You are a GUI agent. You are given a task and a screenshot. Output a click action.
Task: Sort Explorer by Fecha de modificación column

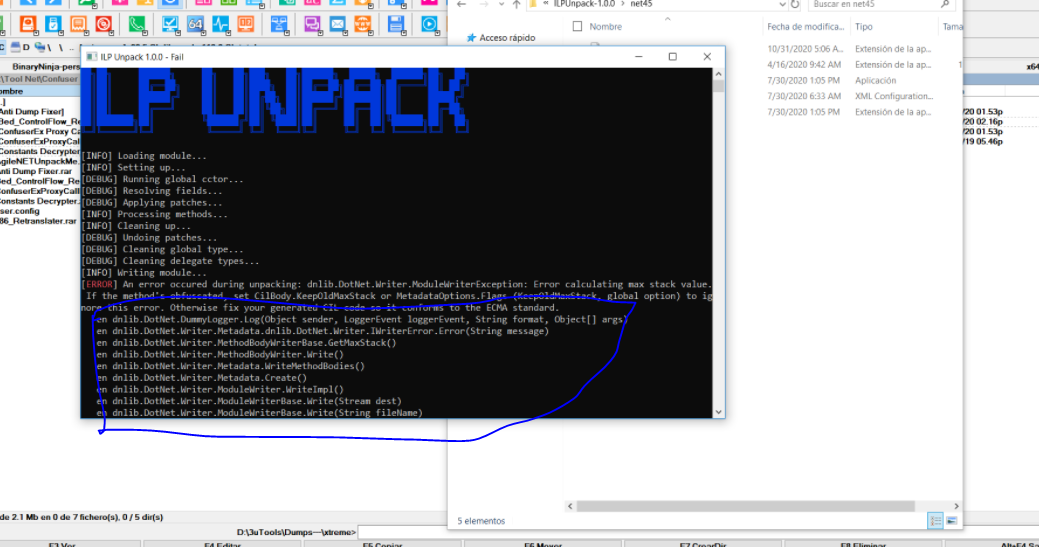click(x=805, y=26)
